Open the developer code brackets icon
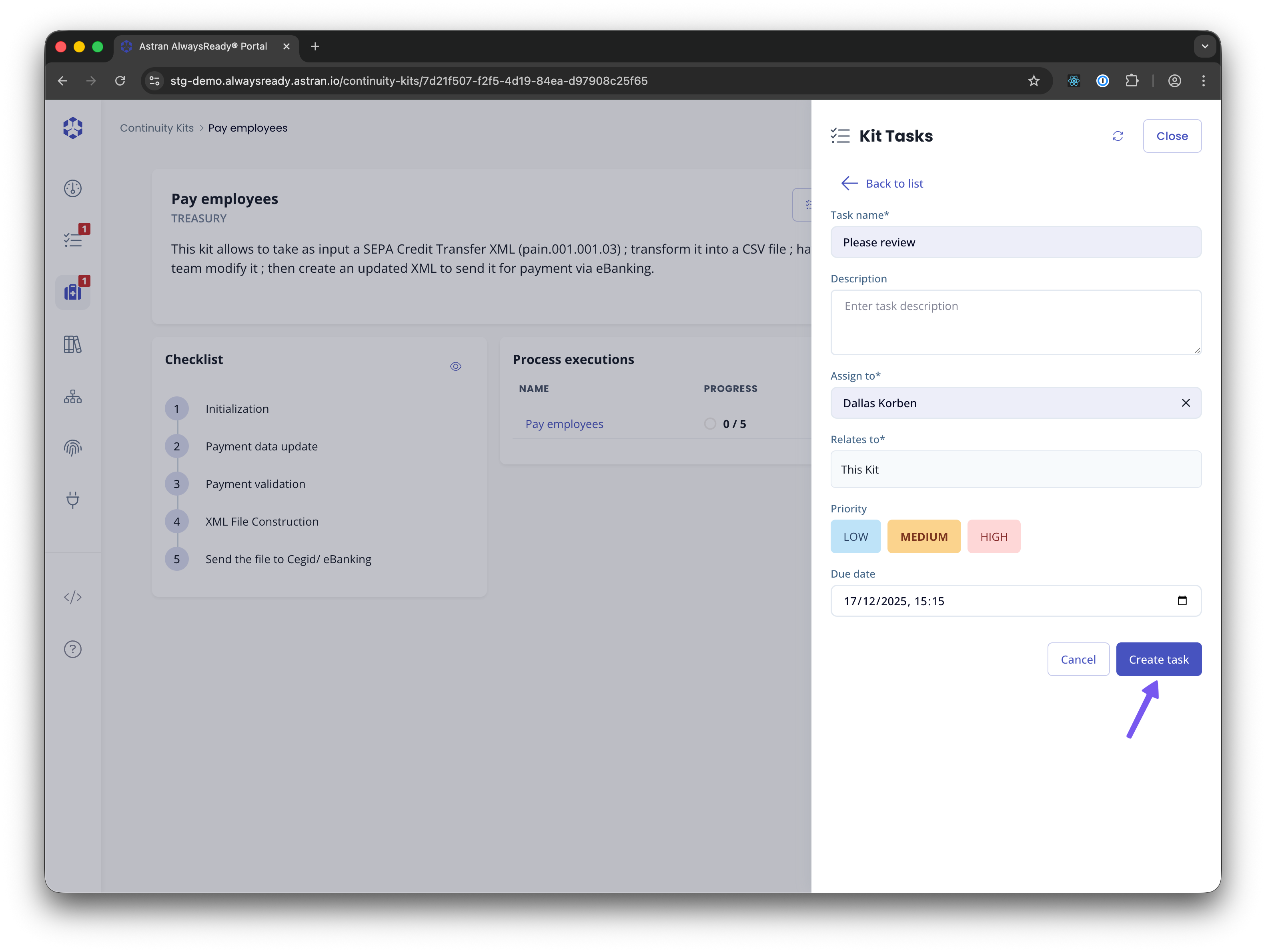The width and height of the screenshot is (1266, 952). pos(73,597)
